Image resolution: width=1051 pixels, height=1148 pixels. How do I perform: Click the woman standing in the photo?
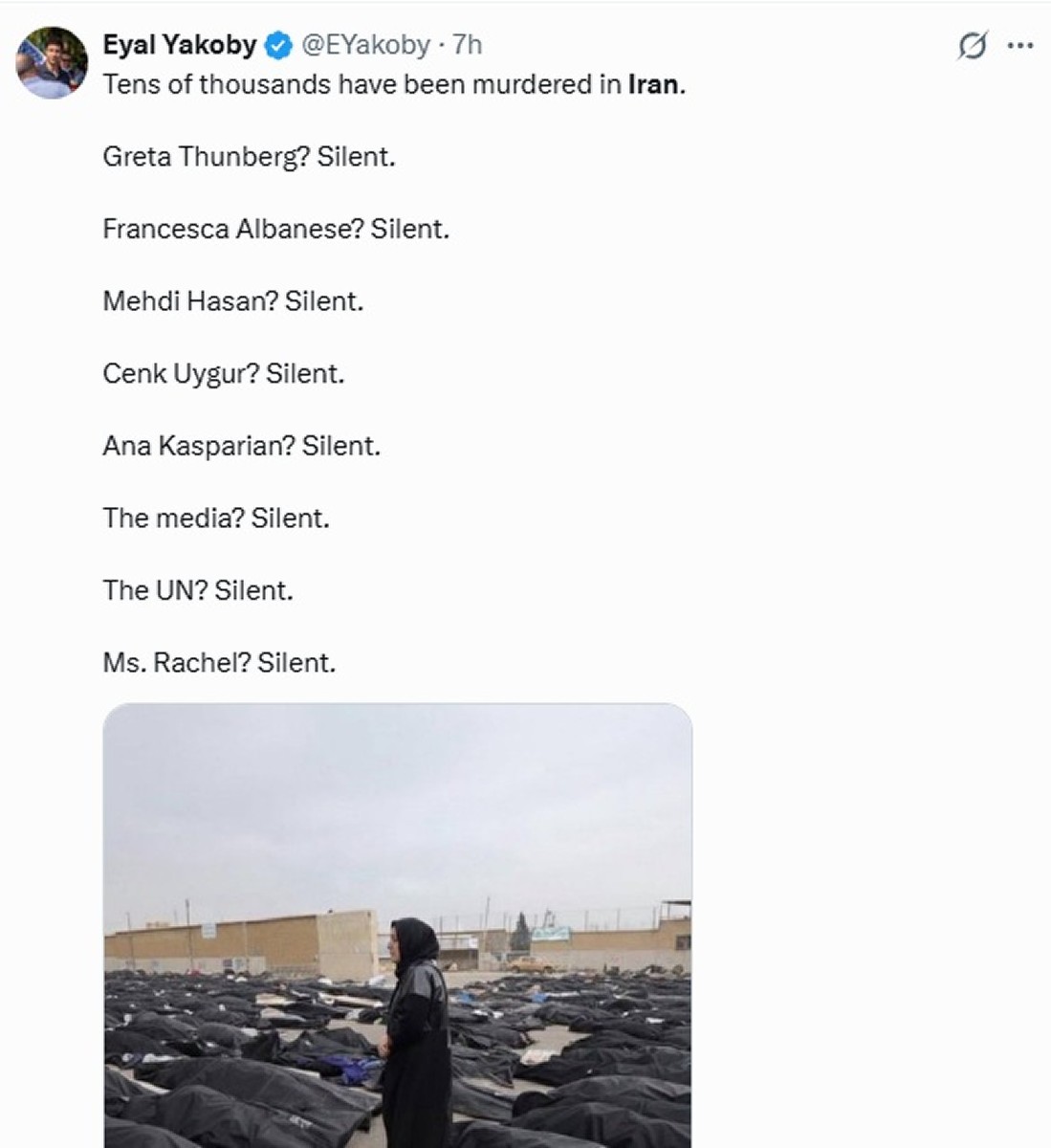point(416,1033)
